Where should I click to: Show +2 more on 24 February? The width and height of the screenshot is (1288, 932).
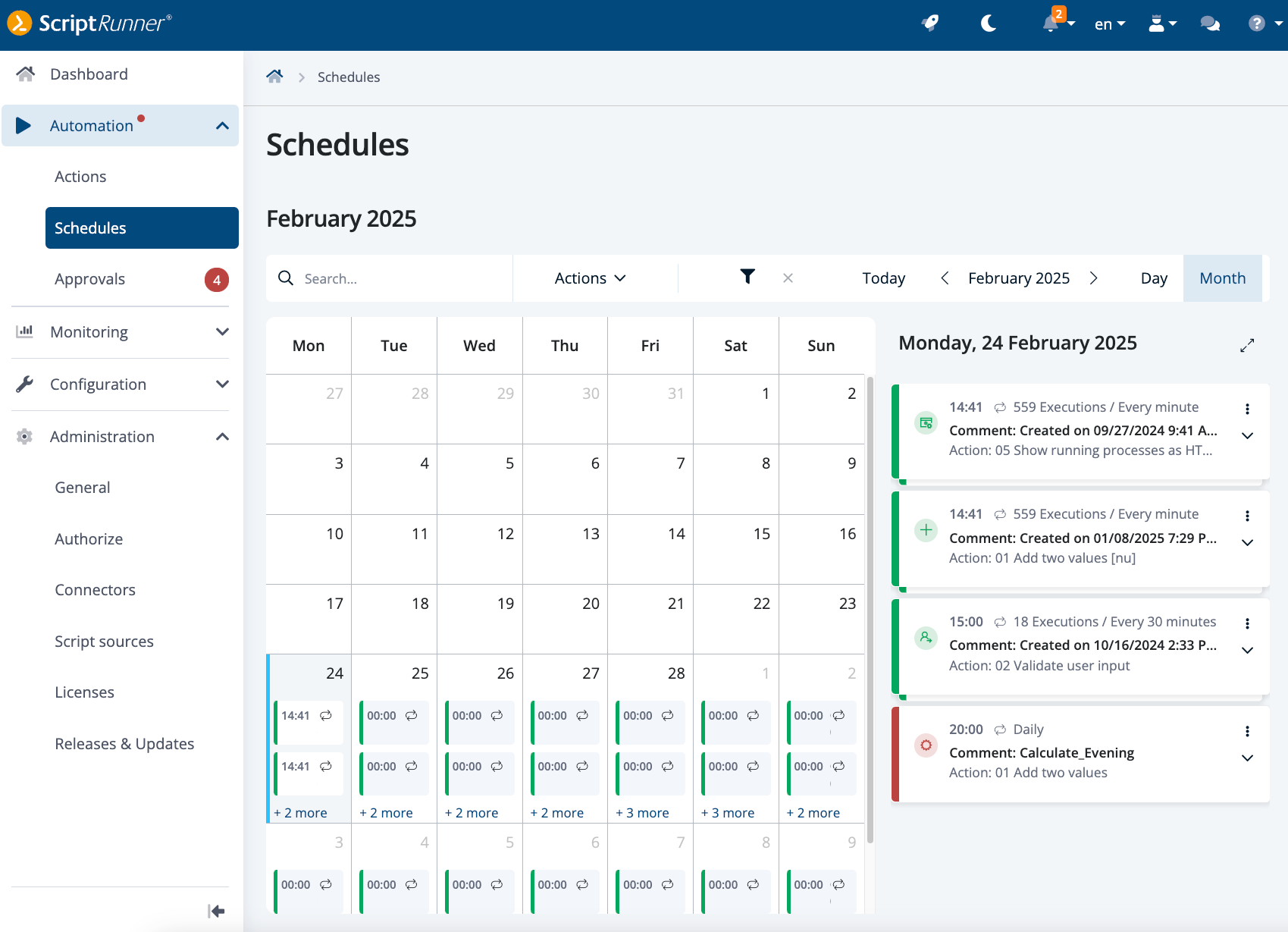click(x=301, y=813)
